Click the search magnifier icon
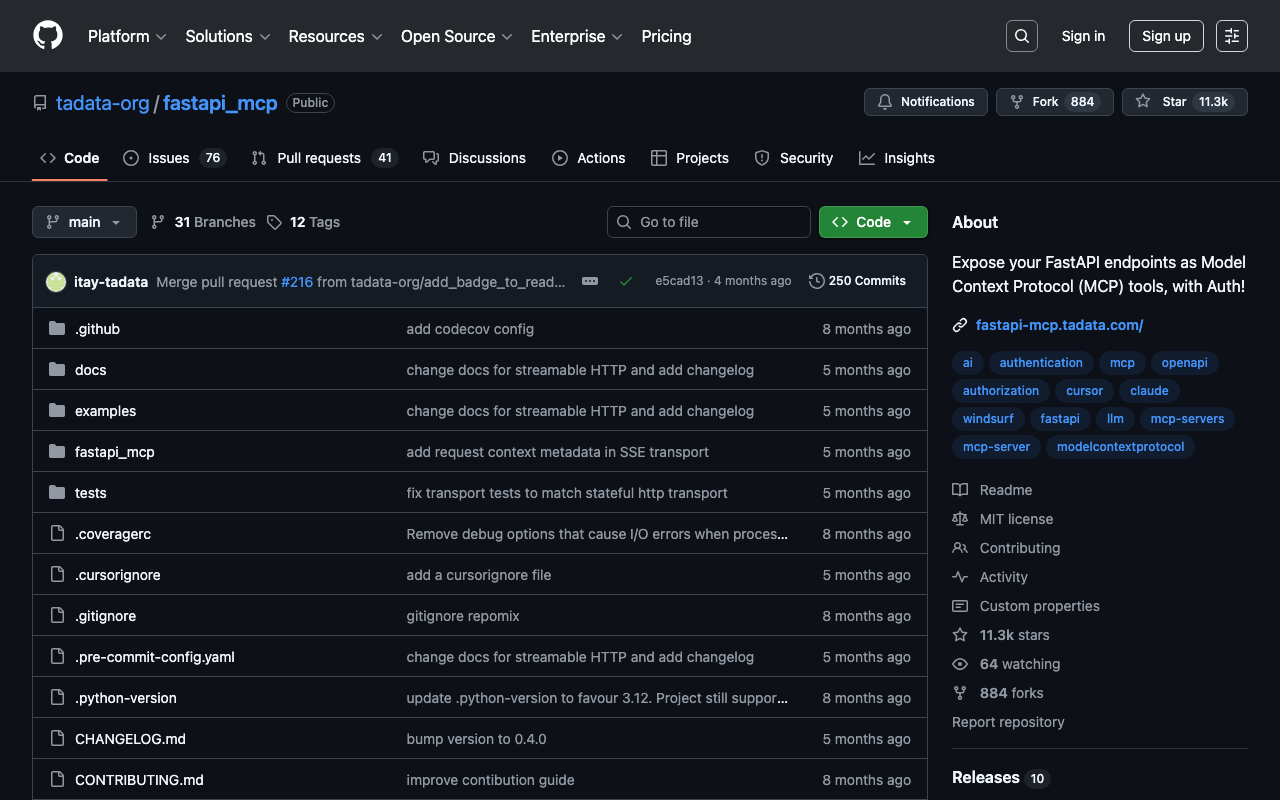Screen dimensions: 1280x800 coord(1021,36)
